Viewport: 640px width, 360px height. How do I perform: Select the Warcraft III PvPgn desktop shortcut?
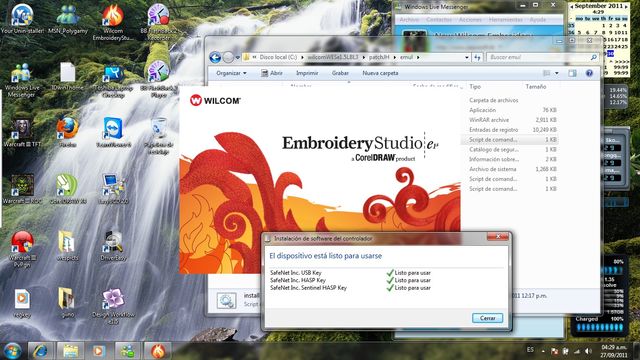coord(22,249)
